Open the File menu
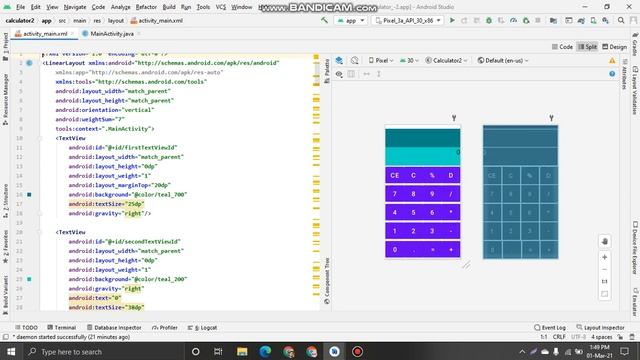The width and height of the screenshot is (640, 360). [x=20, y=7]
